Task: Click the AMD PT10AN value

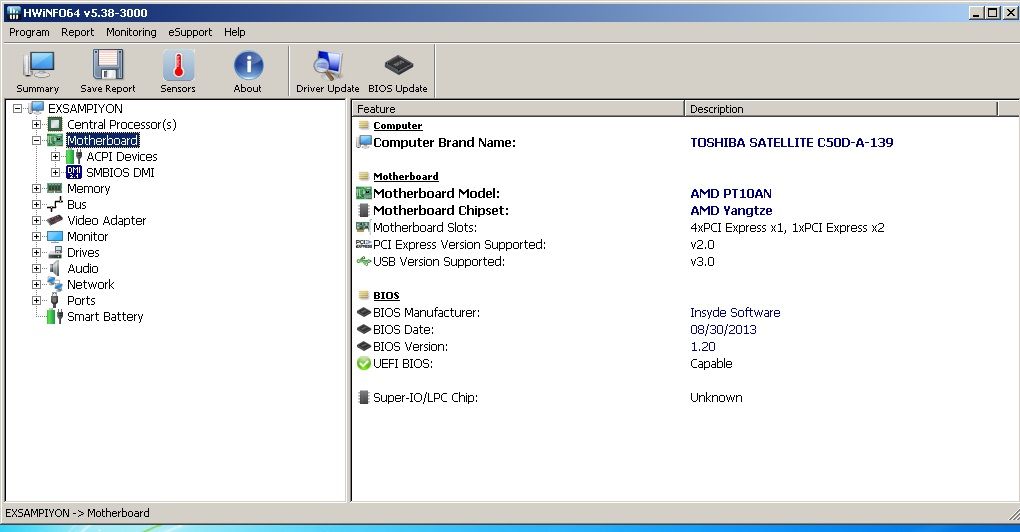Action: [x=731, y=193]
